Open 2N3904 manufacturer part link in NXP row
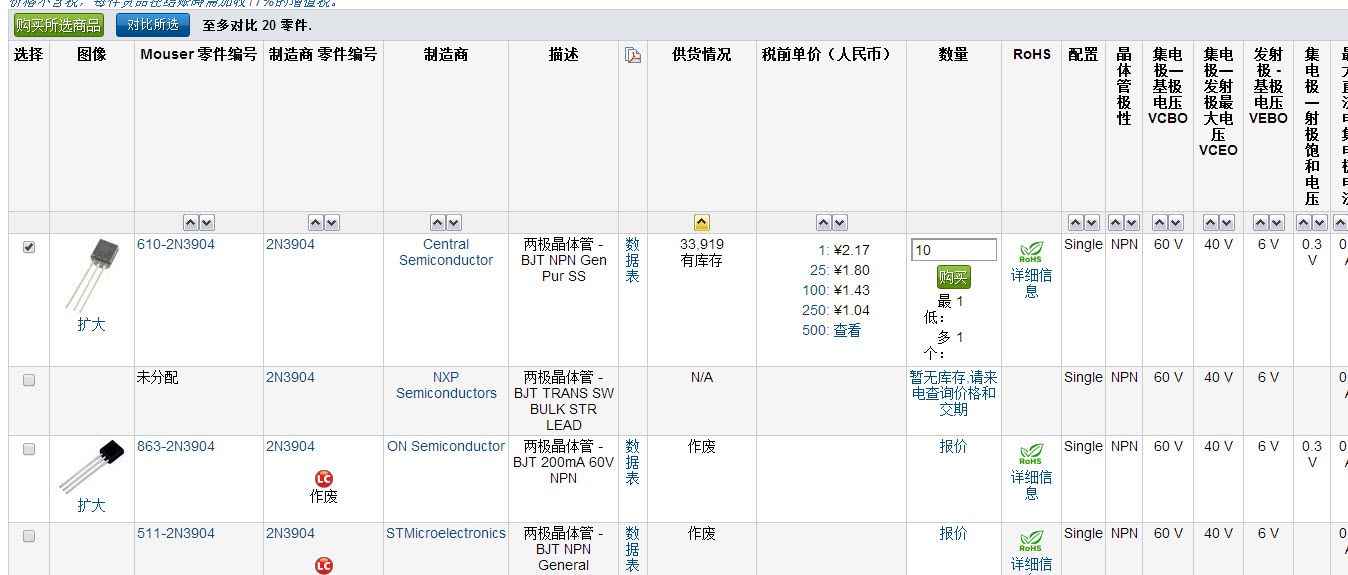The image size is (1348, 575). tap(290, 378)
